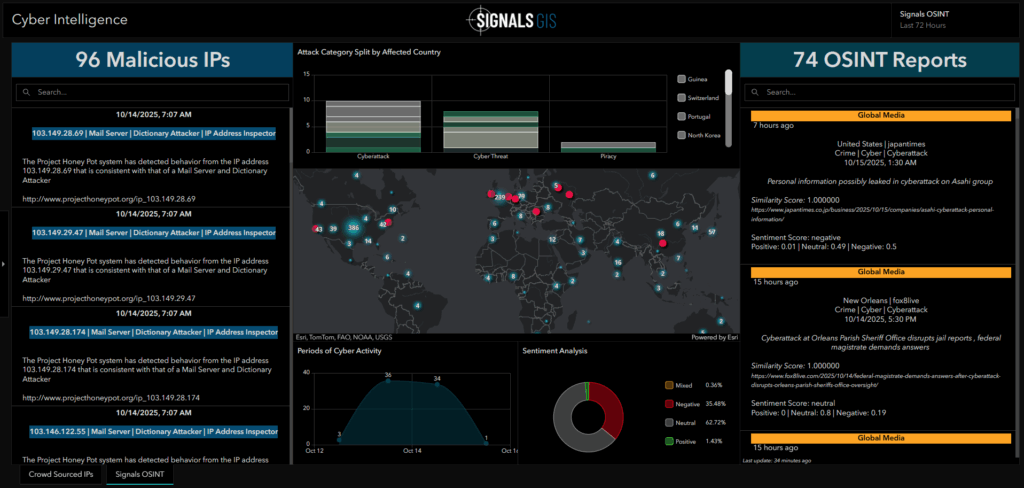Click the 239 cluster marker over Europe
Image resolution: width=1024 pixels, height=488 pixels.
[x=499, y=198]
